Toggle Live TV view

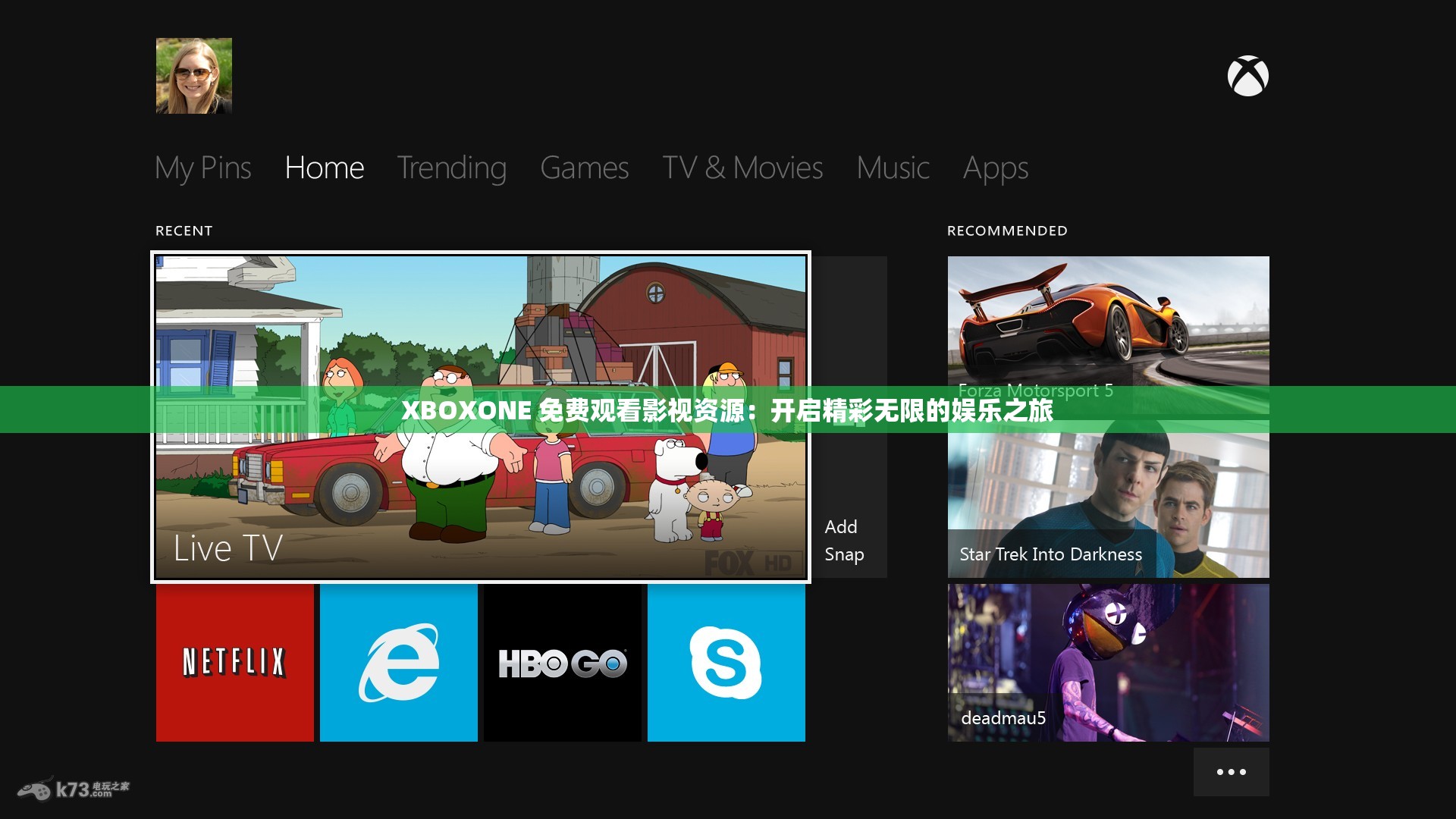pos(480,414)
